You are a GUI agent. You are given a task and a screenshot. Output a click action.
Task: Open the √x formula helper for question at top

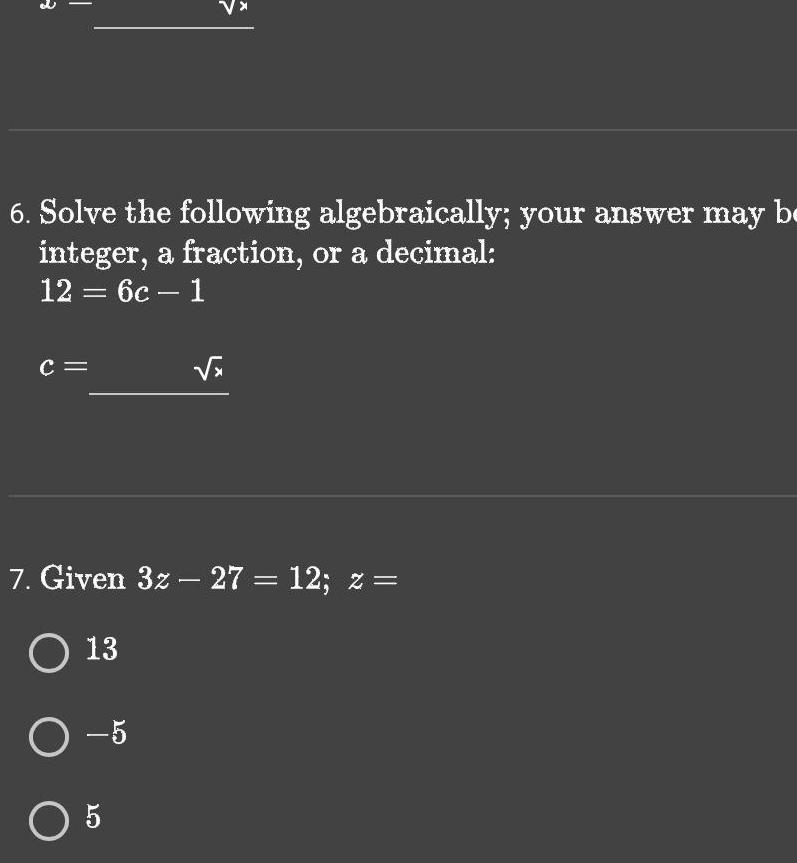235,8
